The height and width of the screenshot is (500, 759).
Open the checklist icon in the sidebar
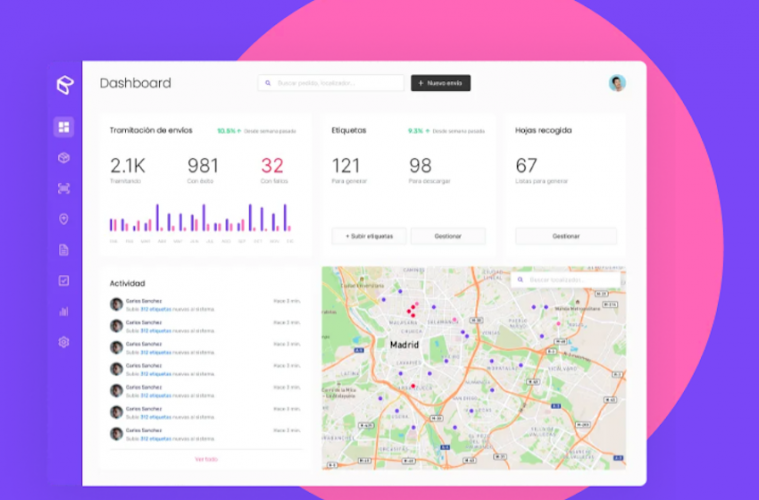[64, 281]
